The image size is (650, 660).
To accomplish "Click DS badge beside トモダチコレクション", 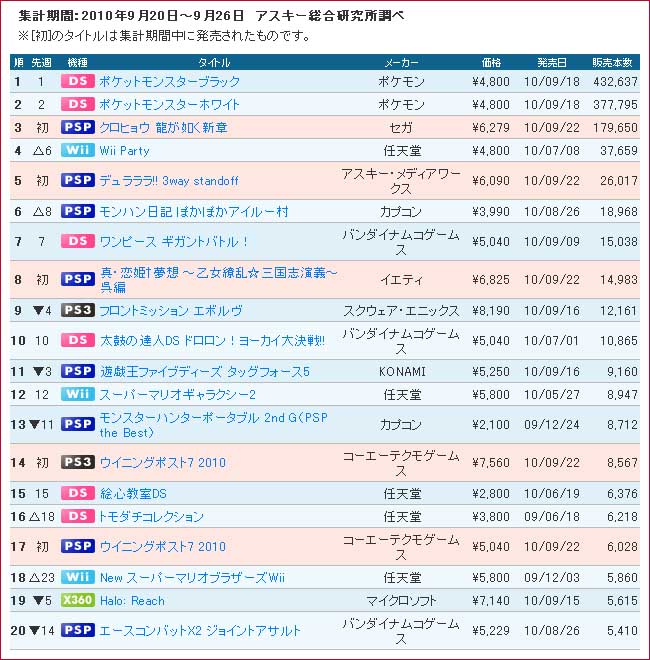I will 78,516.
